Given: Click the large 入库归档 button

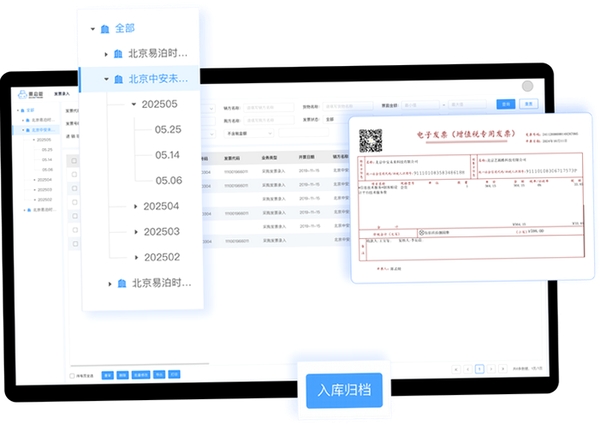Looking at the screenshot, I should click(344, 390).
